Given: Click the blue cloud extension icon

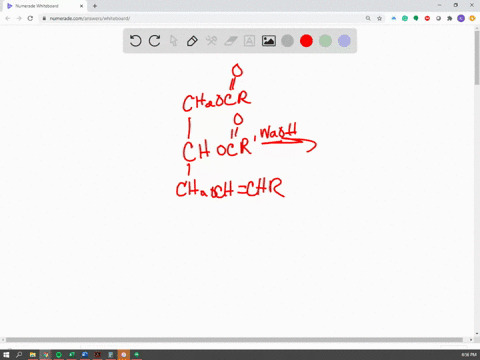Looking at the screenshot, I should (394, 18).
